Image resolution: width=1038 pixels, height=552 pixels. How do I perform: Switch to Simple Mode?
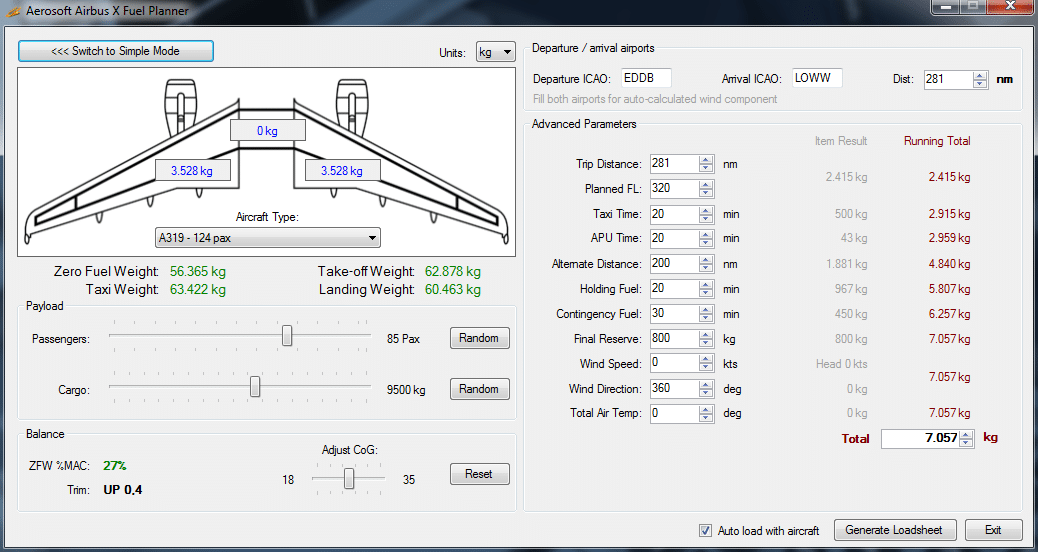[x=116, y=51]
